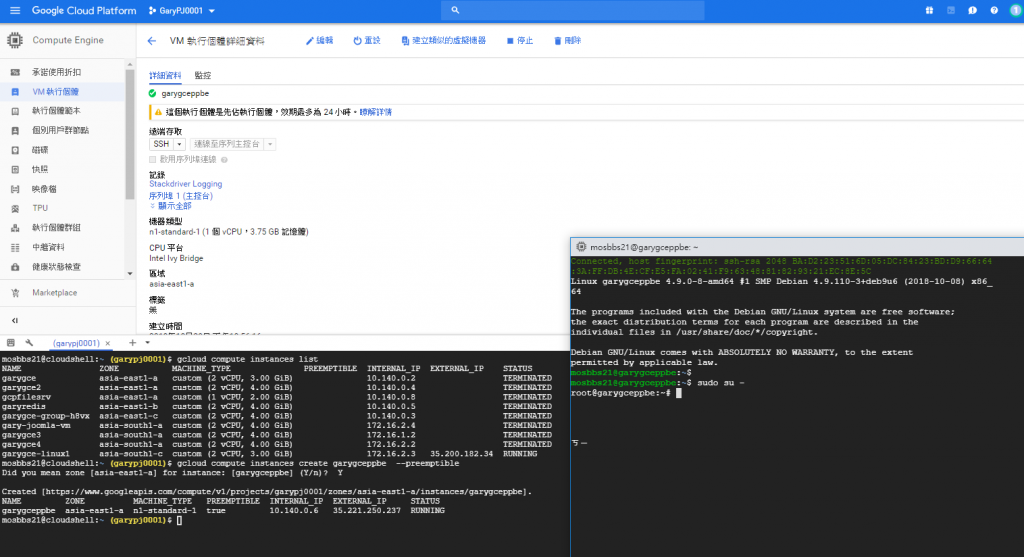The height and width of the screenshot is (557, 1024).
Task: Select the (garypj0001) Cloud Shell tab
Action: (x=76, y=343)
